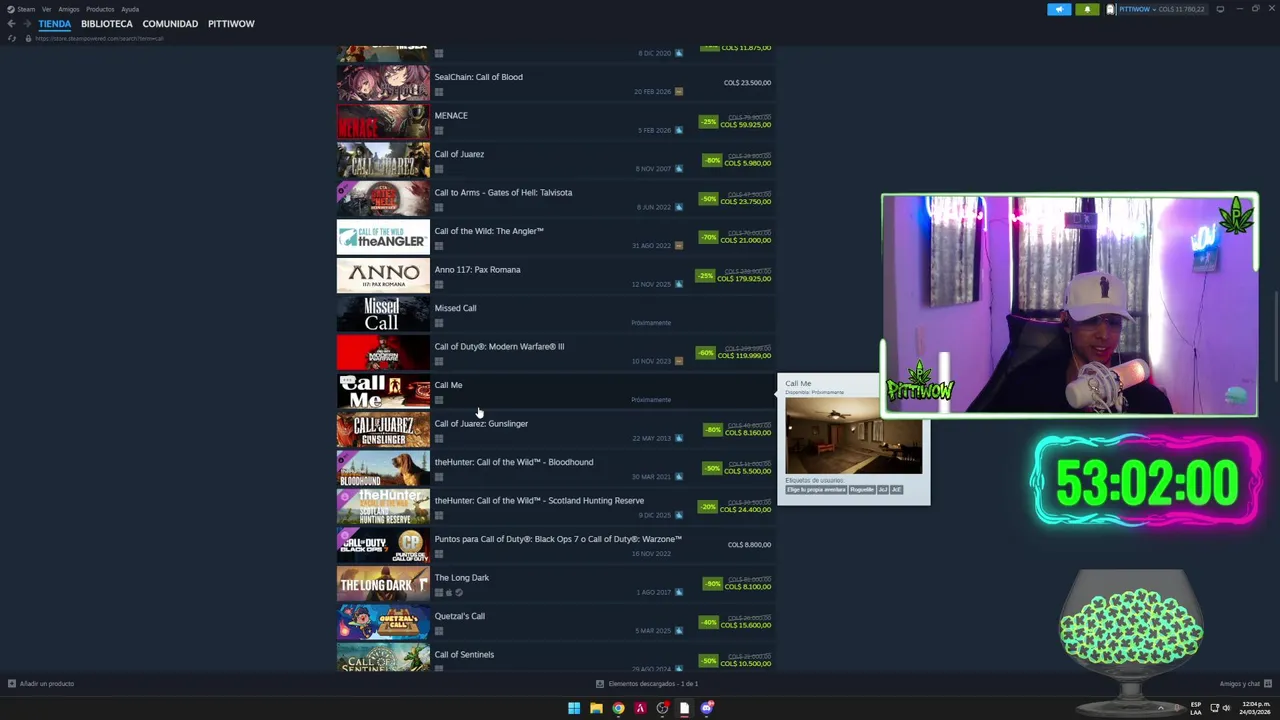
Task: Show hidden system tray icons chevron
Action: coord(1161,708)
